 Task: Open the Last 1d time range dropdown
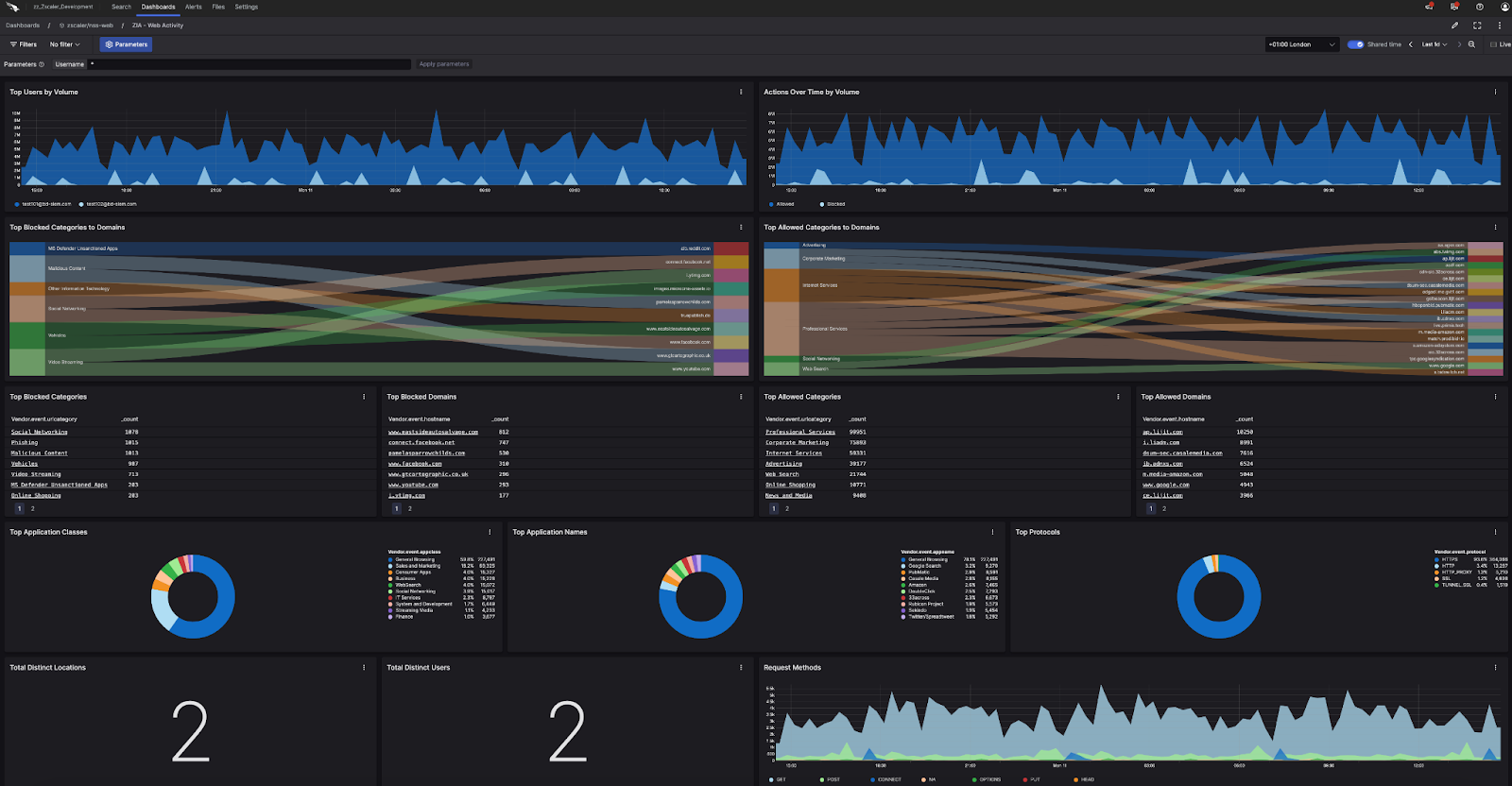(1434, 44)
